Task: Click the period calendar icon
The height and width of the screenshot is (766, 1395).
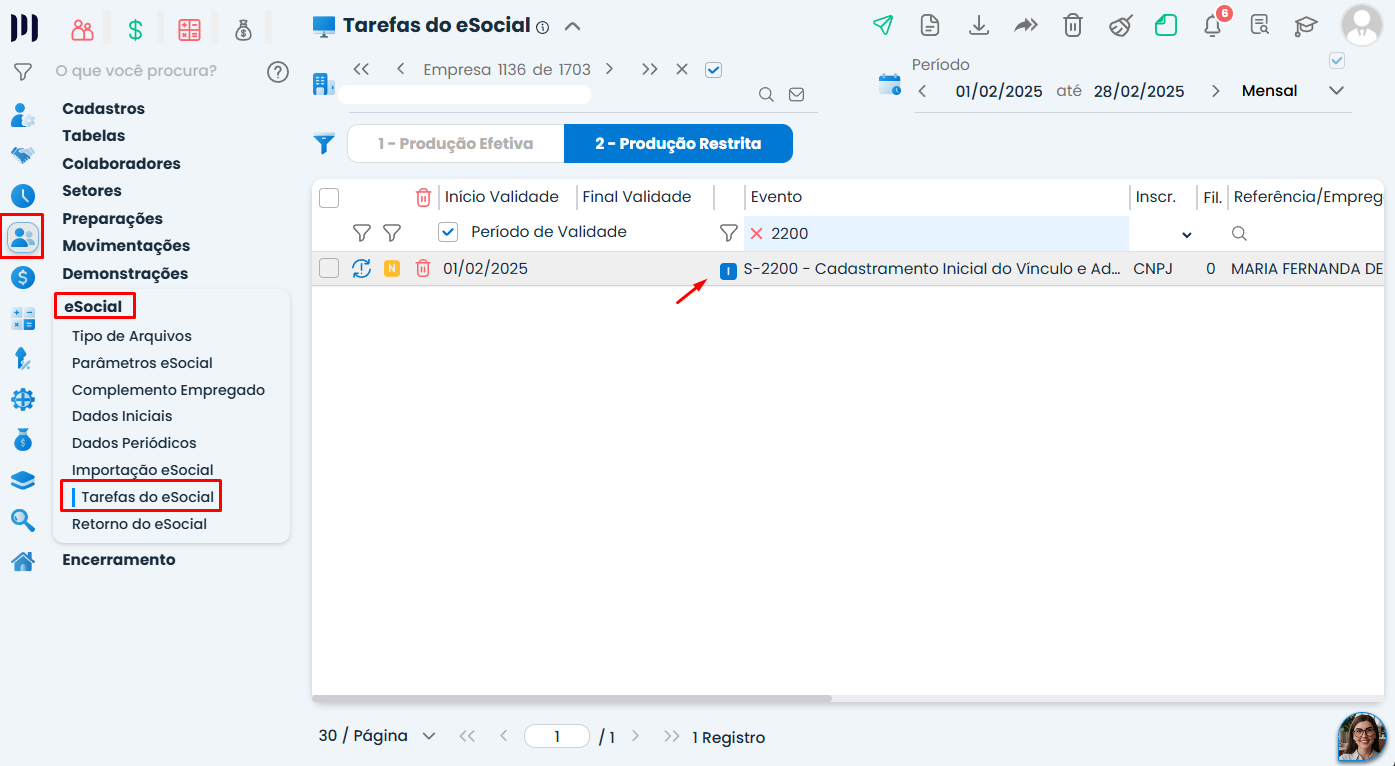Action: [889, 84]
